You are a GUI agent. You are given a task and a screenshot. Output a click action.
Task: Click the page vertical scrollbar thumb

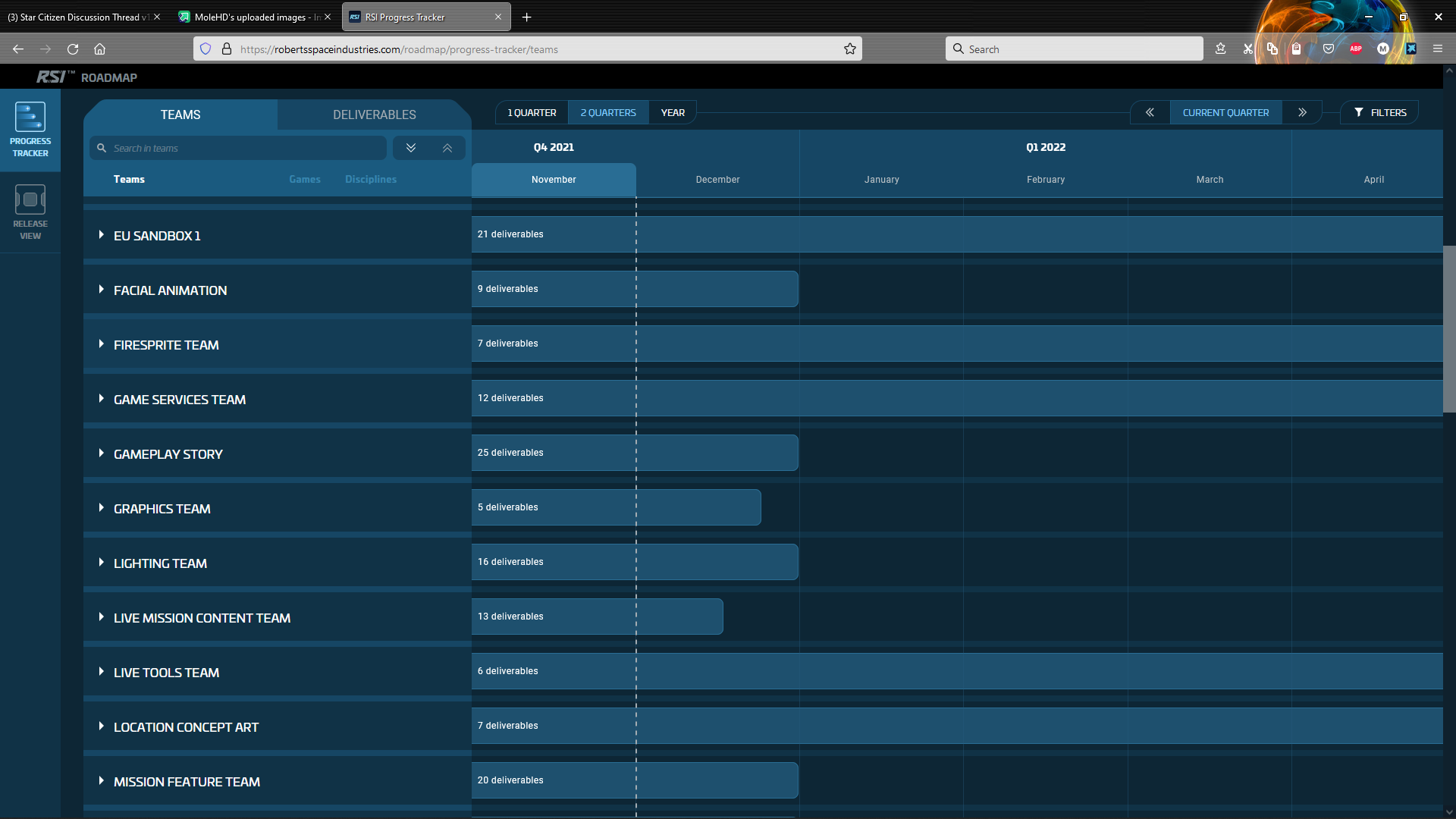[x=1449, y=329]
